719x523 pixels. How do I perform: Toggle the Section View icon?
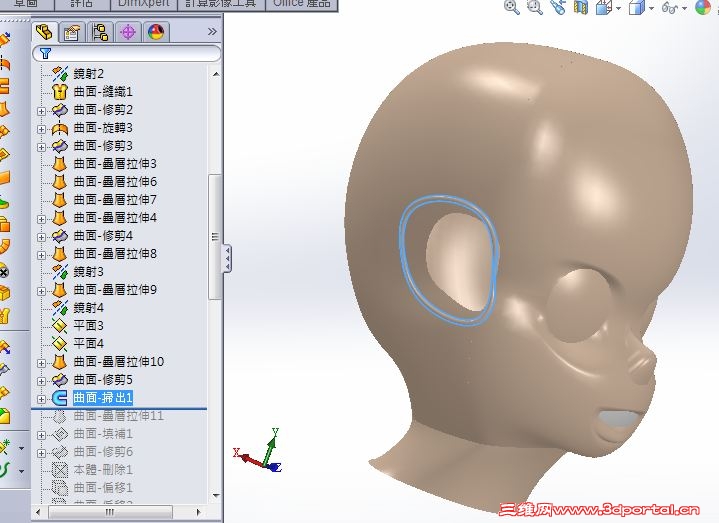581,7
